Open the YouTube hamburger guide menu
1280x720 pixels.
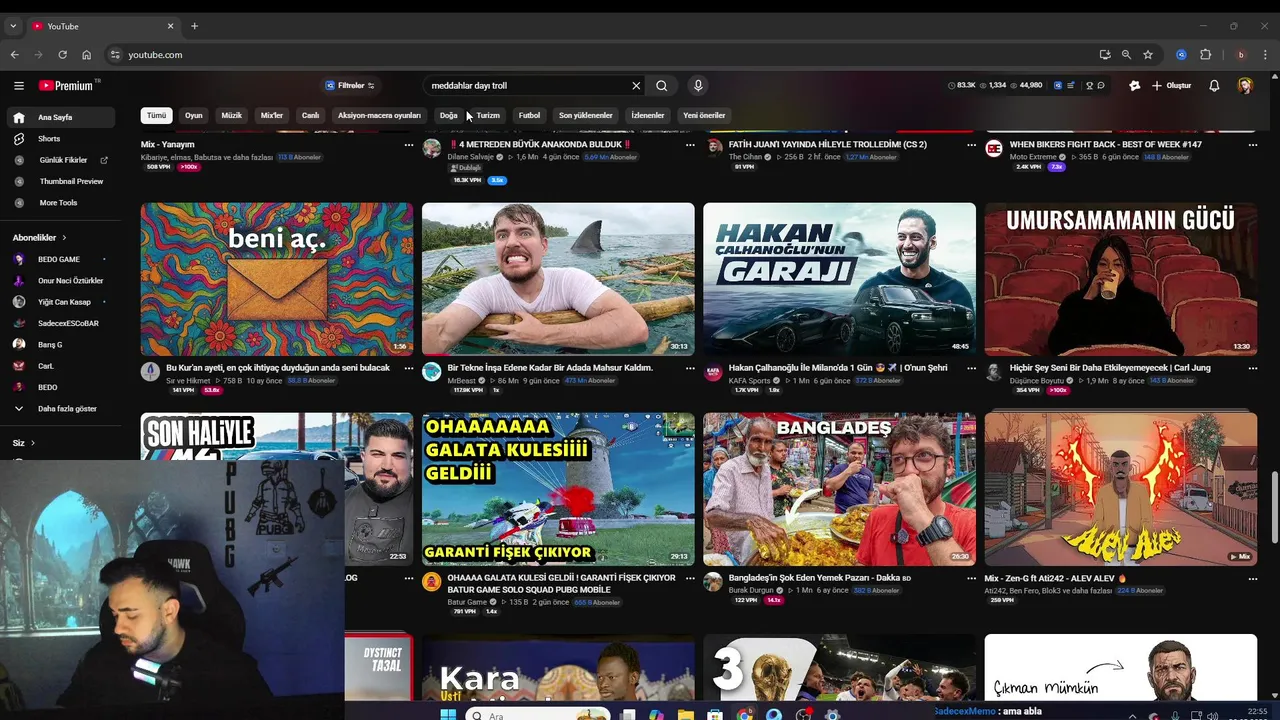[x=18, y=86]
